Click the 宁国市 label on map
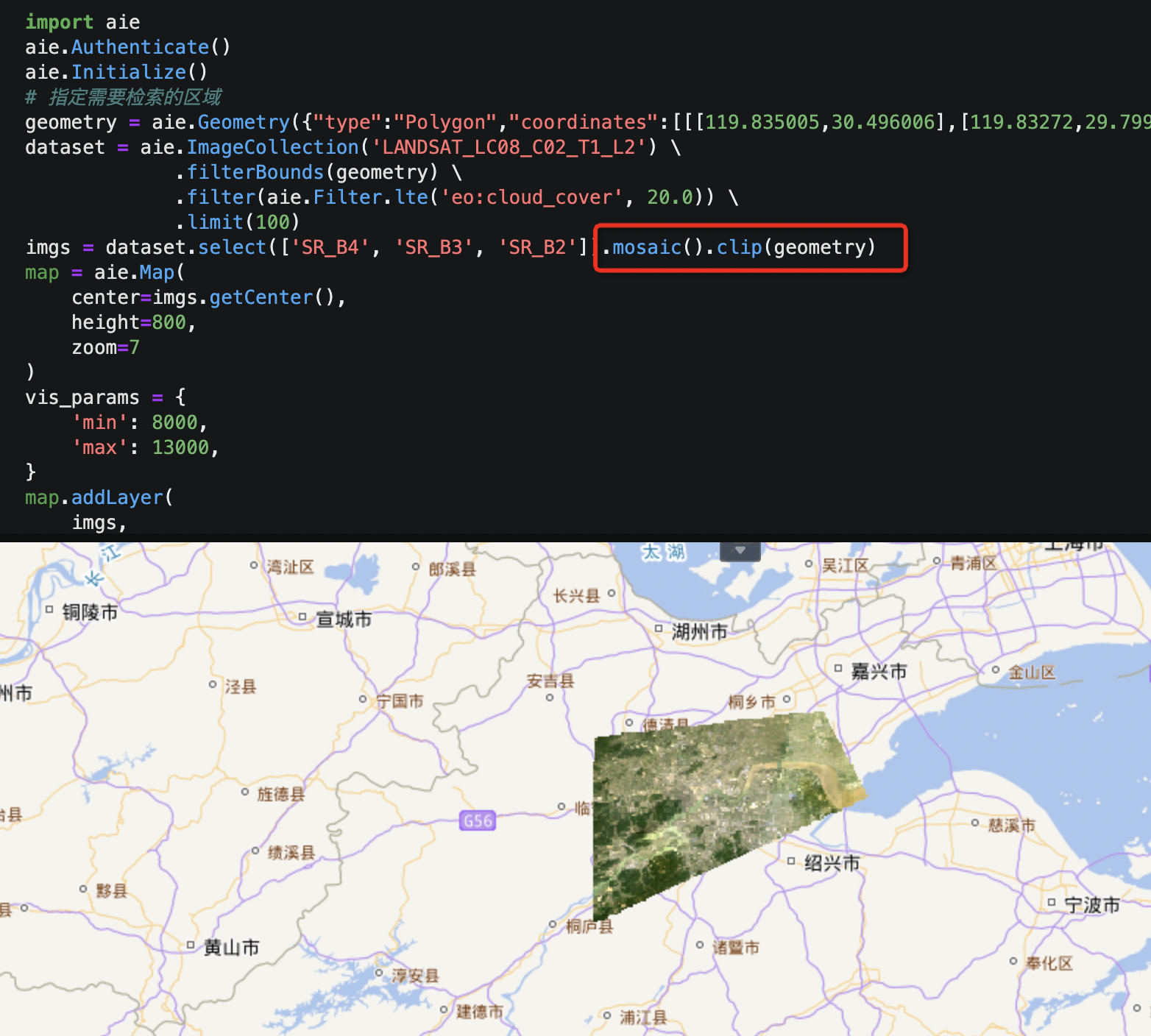1151x1036 pixels. pos(400,700)
